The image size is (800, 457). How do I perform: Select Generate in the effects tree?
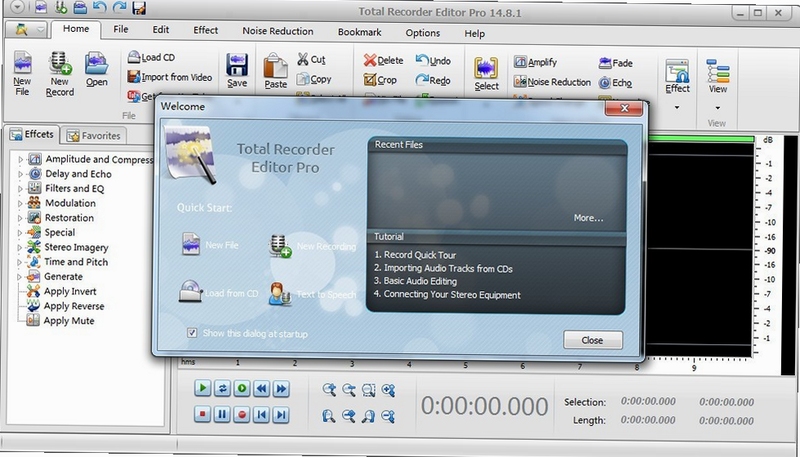tap(63, 276)
